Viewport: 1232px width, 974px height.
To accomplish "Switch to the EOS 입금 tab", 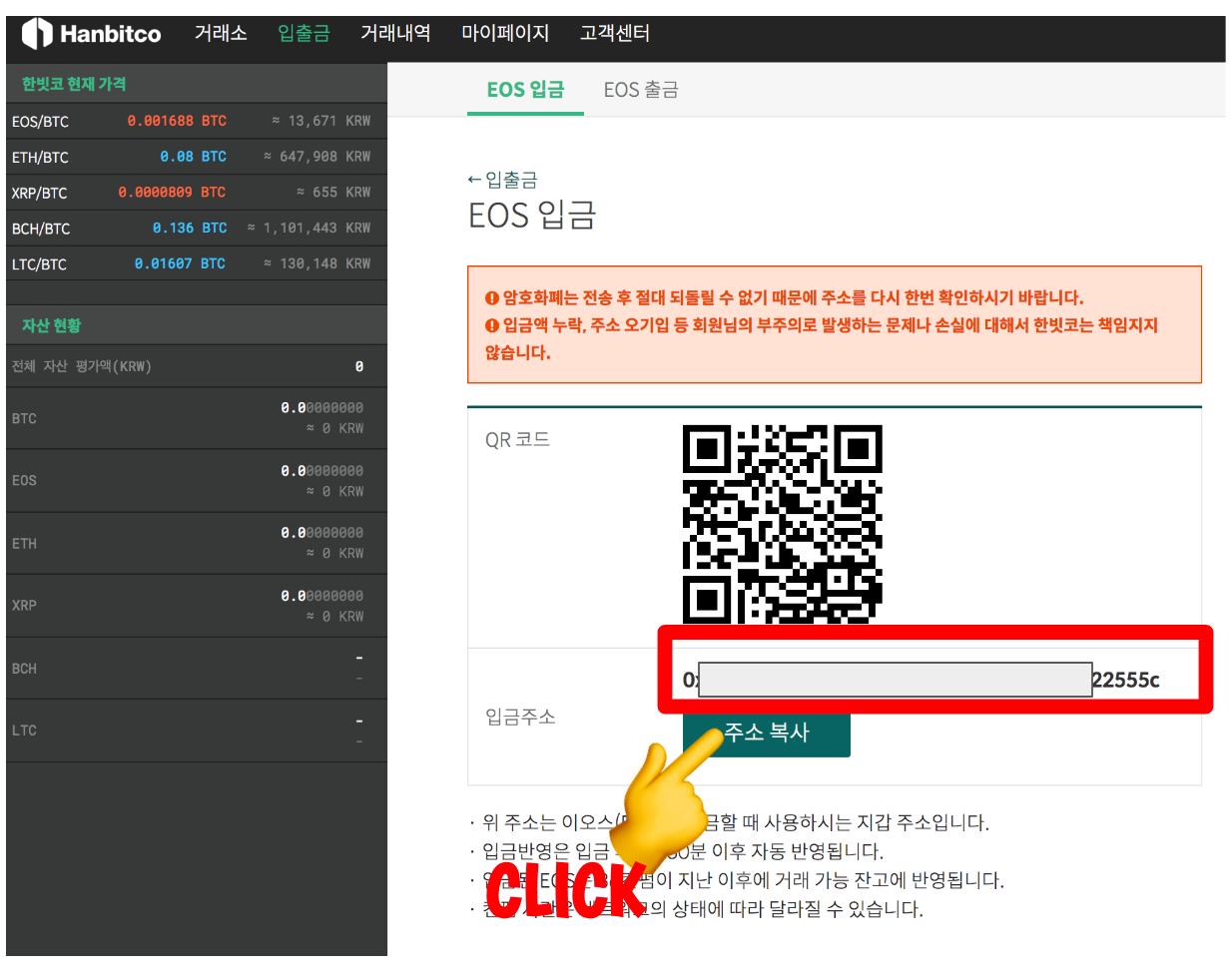I will tap(525, 90).
